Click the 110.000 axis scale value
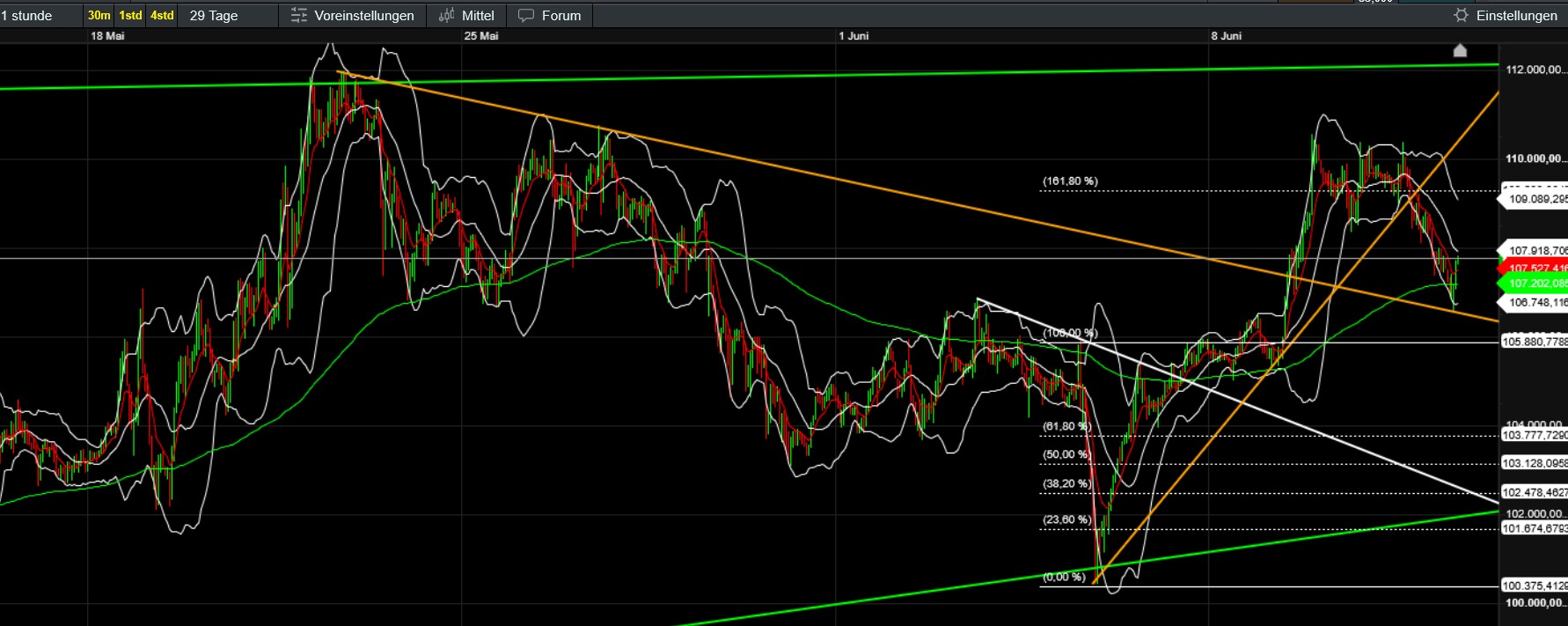This screenshot has height=626, width=1568. pyautogui.click(x=1535, y=158)
